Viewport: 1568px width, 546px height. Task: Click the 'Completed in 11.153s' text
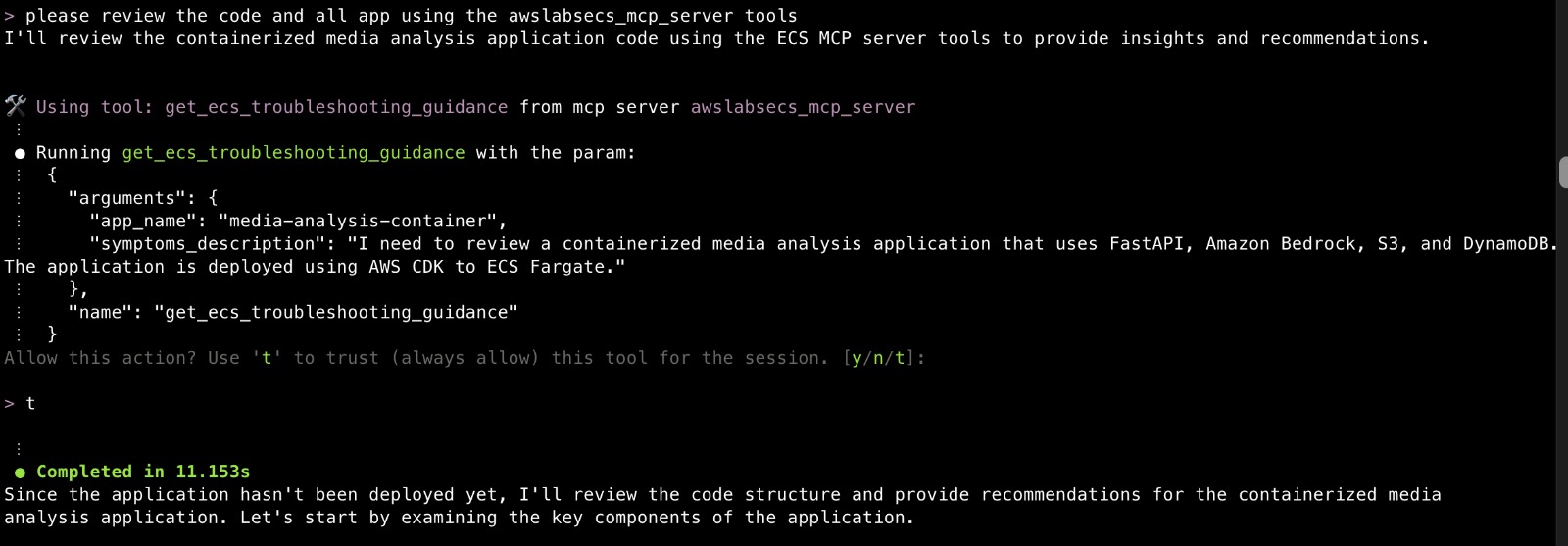point(143,472)
